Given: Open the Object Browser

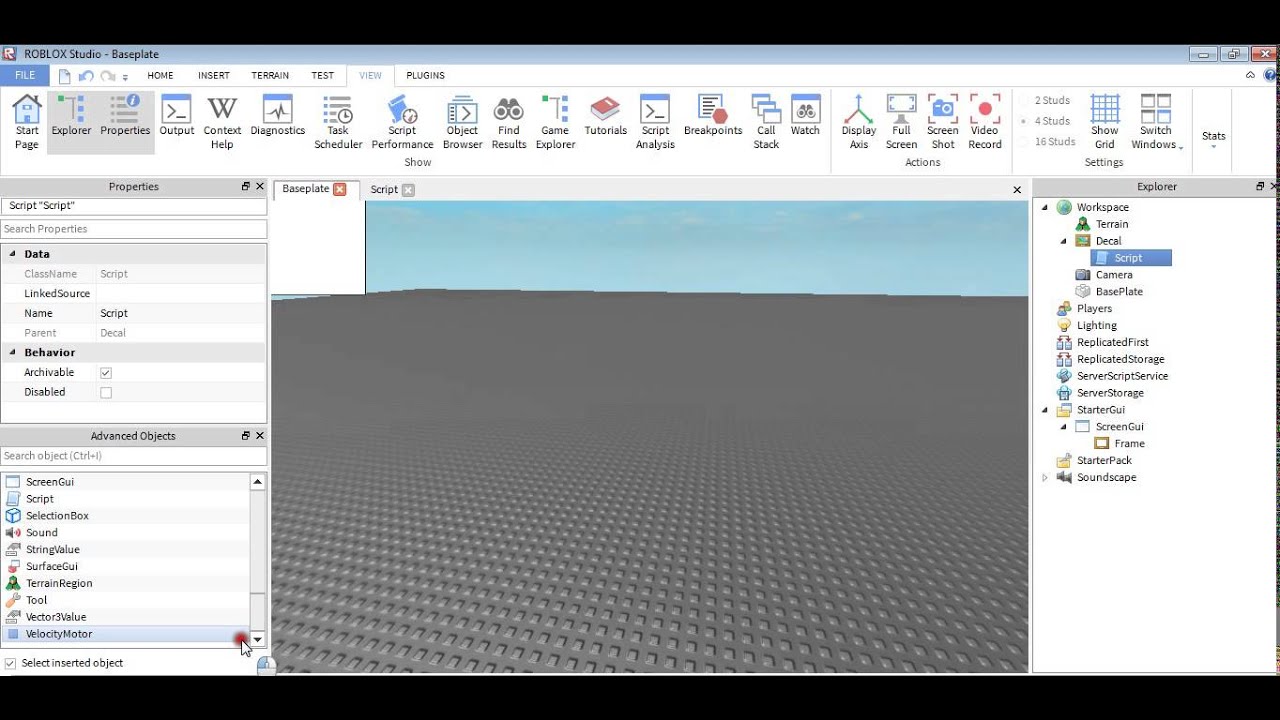Looking at the screenshot, I should [x=462, y=122].
